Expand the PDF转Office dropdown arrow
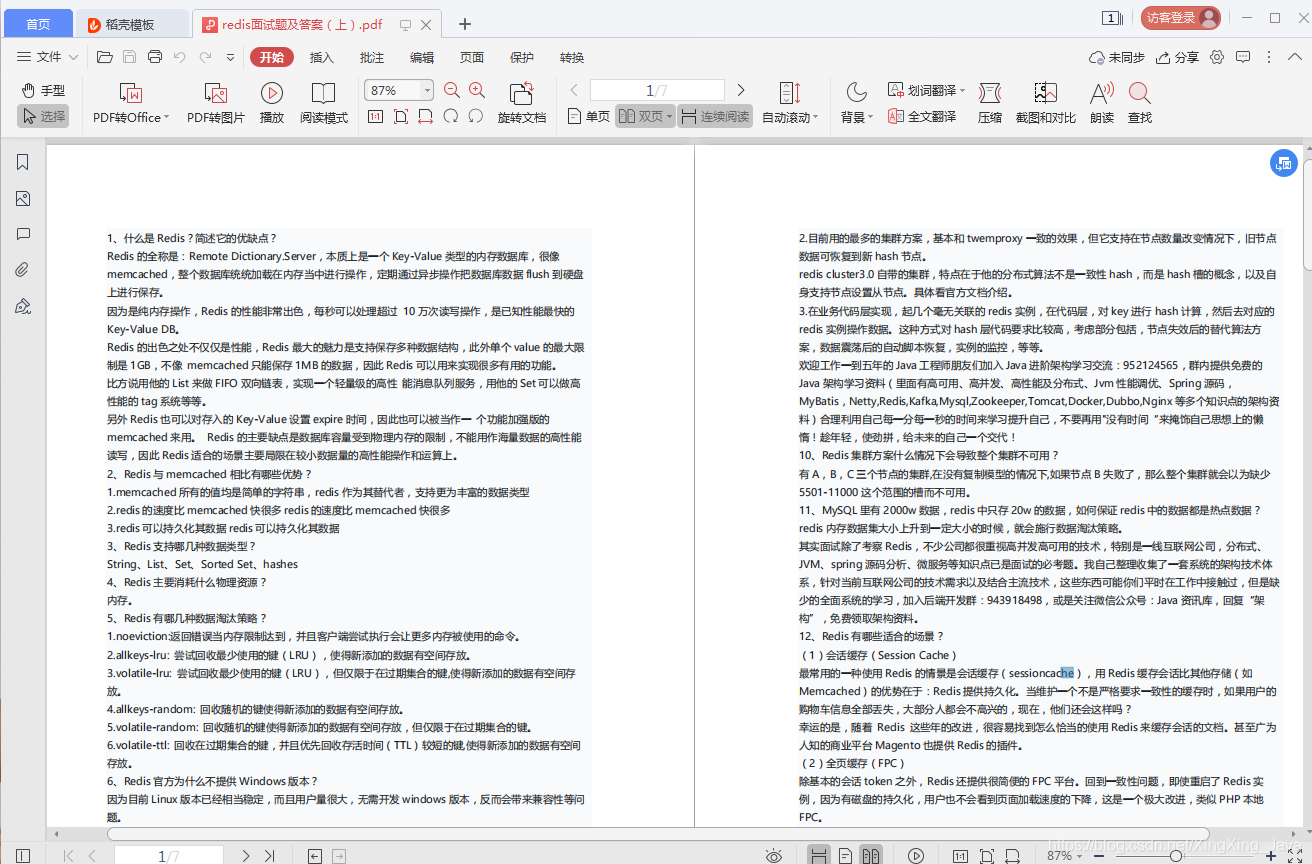The height and width of the screenshot is (864, 1312). tap(166, 117)
